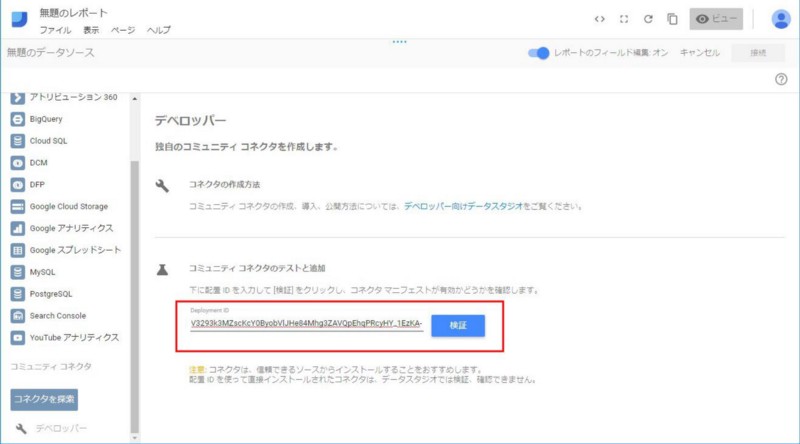Click the refresh data icon
This screenshot has width=800, height=444.
(648, 19)
